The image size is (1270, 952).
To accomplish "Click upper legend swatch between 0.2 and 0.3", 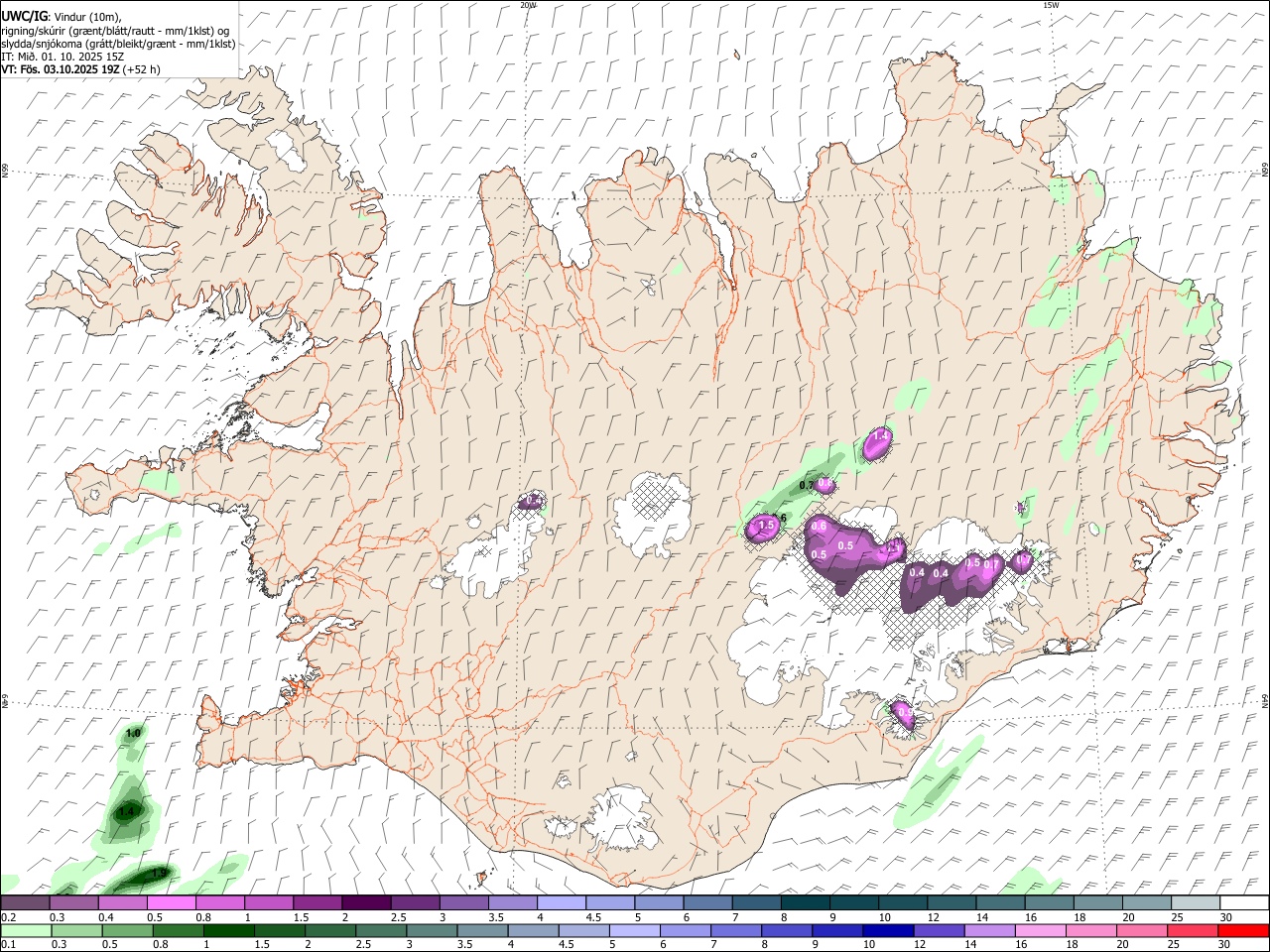I will coord(25,902).
